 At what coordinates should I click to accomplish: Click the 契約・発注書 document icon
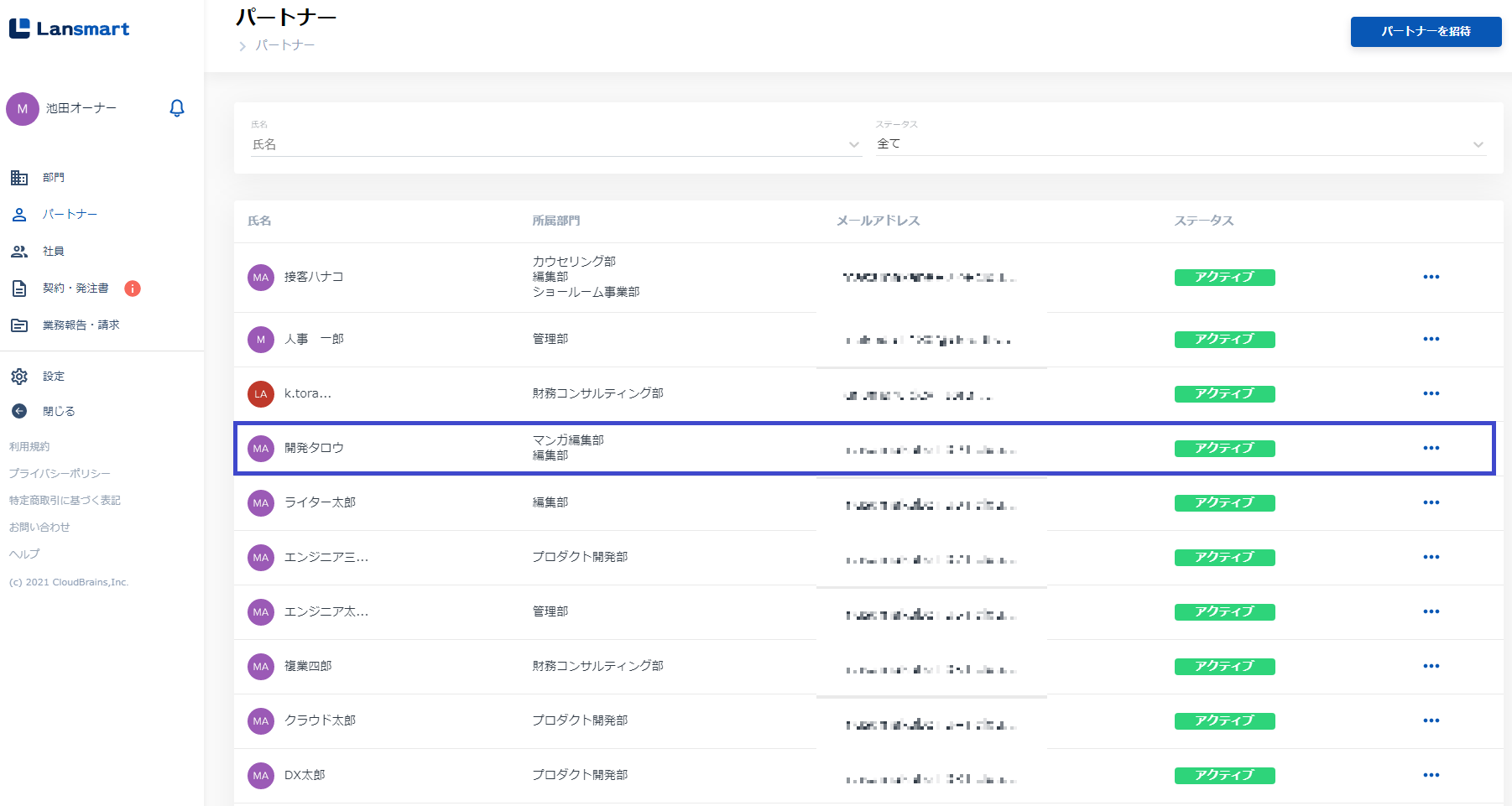(19, 289)
